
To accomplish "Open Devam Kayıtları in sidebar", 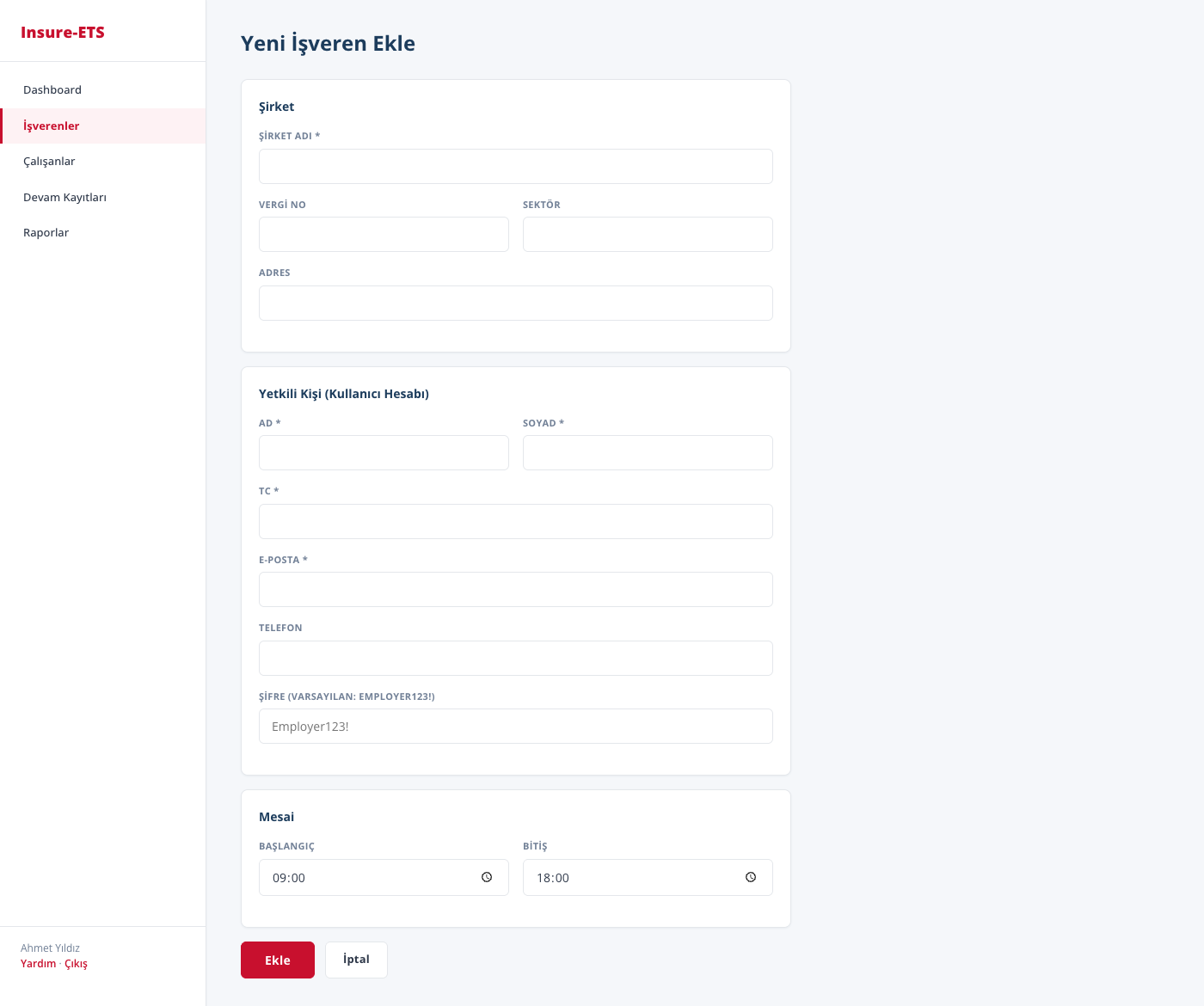I will pyautogui.click(x=64, y=197).
